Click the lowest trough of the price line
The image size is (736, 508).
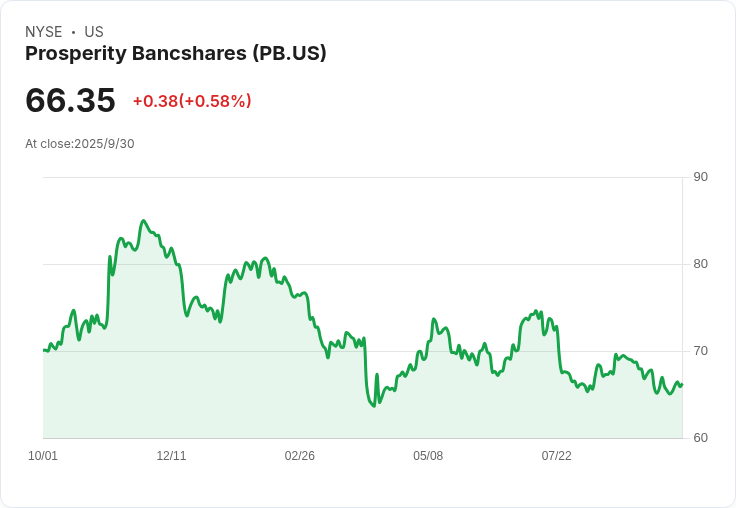[374, 405]
